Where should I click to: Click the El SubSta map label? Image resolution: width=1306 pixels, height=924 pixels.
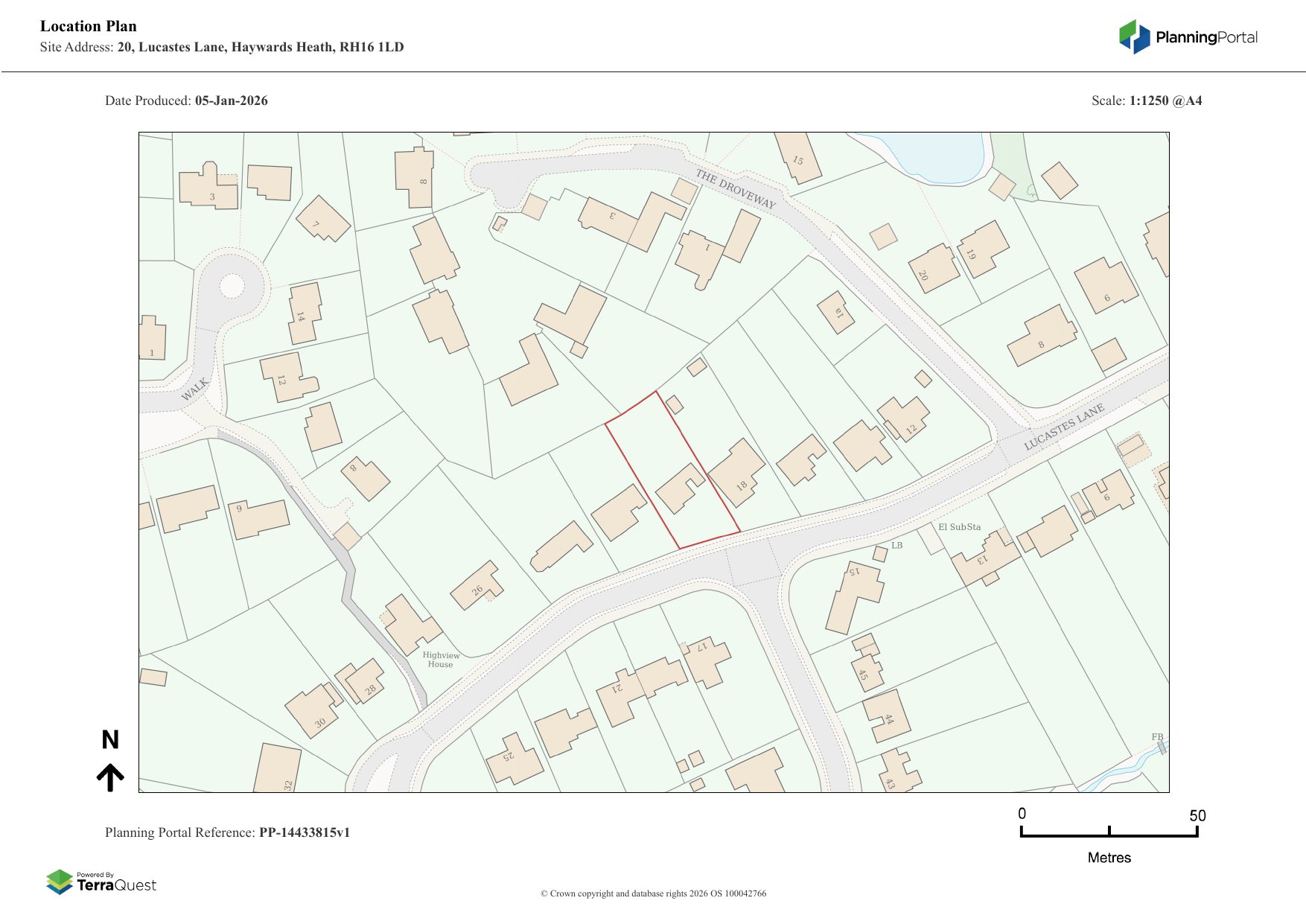[959, 527]
